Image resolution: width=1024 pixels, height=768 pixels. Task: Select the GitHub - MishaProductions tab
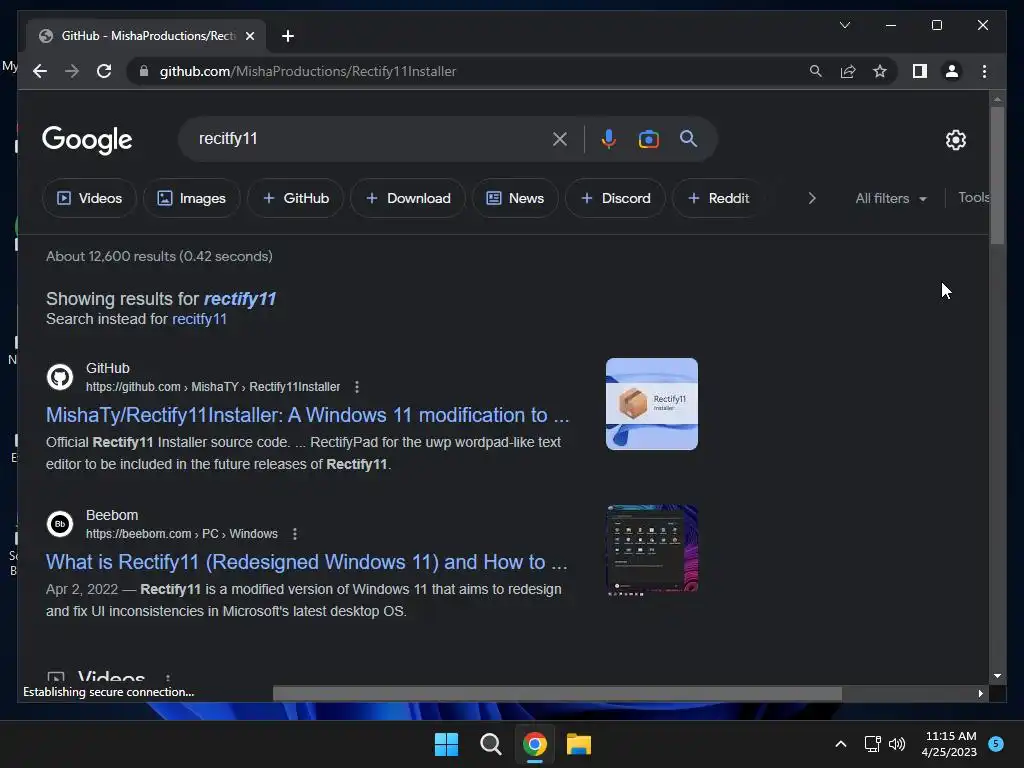[x=146, y=36]
